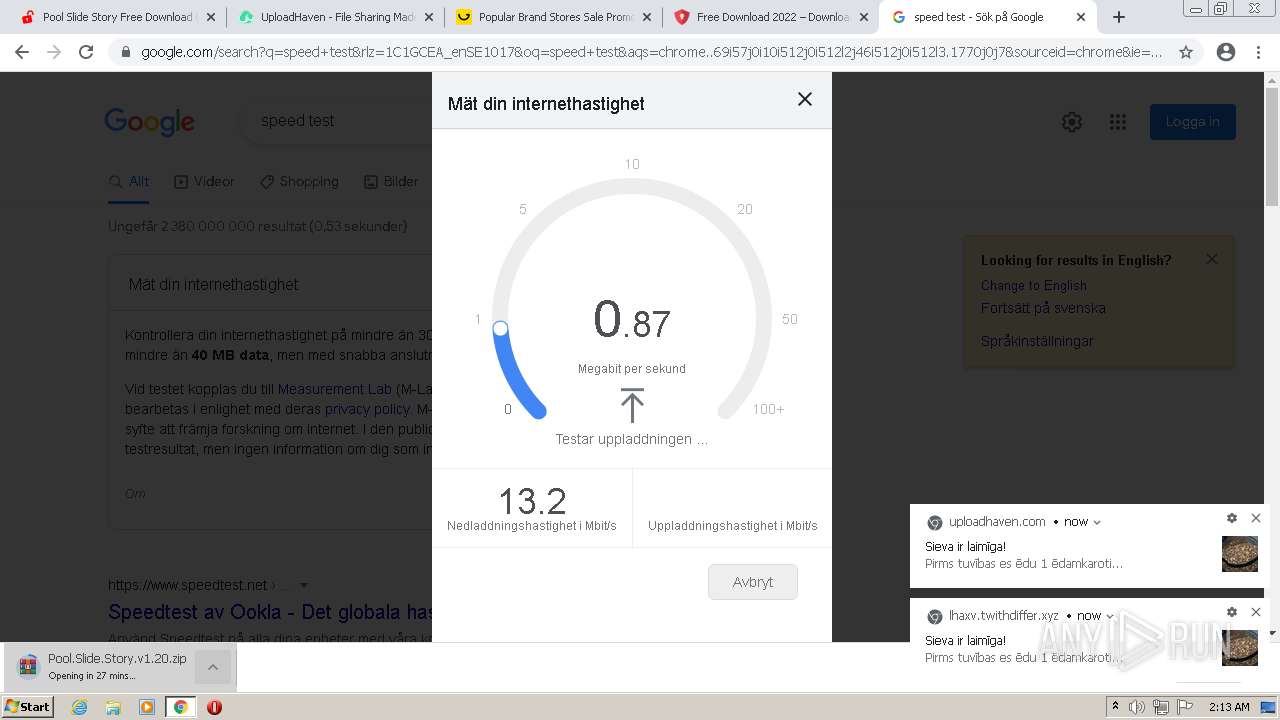
Task: Click Change to English link
Action: click(x=1033, y=286)
